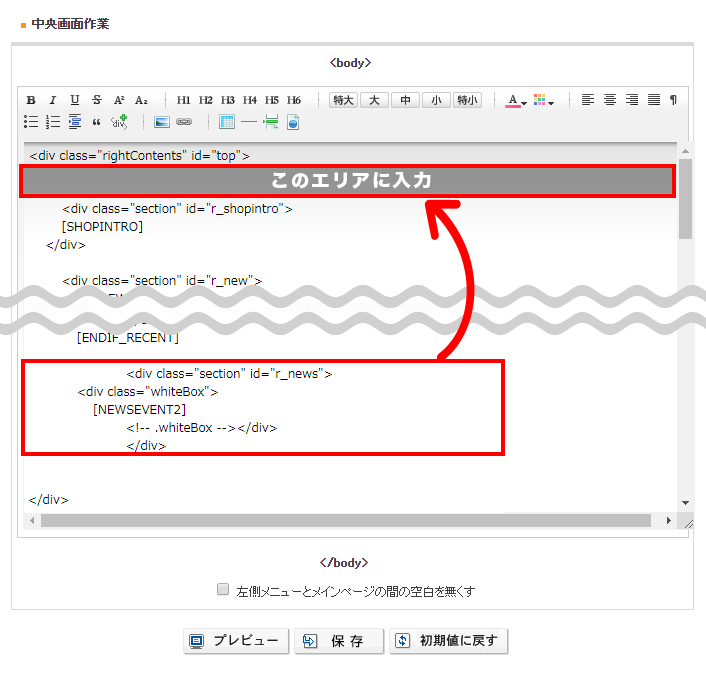This screenshot has width=706, height=678.
Task: Insert a table with the table icon
Action: pos(227,122)
